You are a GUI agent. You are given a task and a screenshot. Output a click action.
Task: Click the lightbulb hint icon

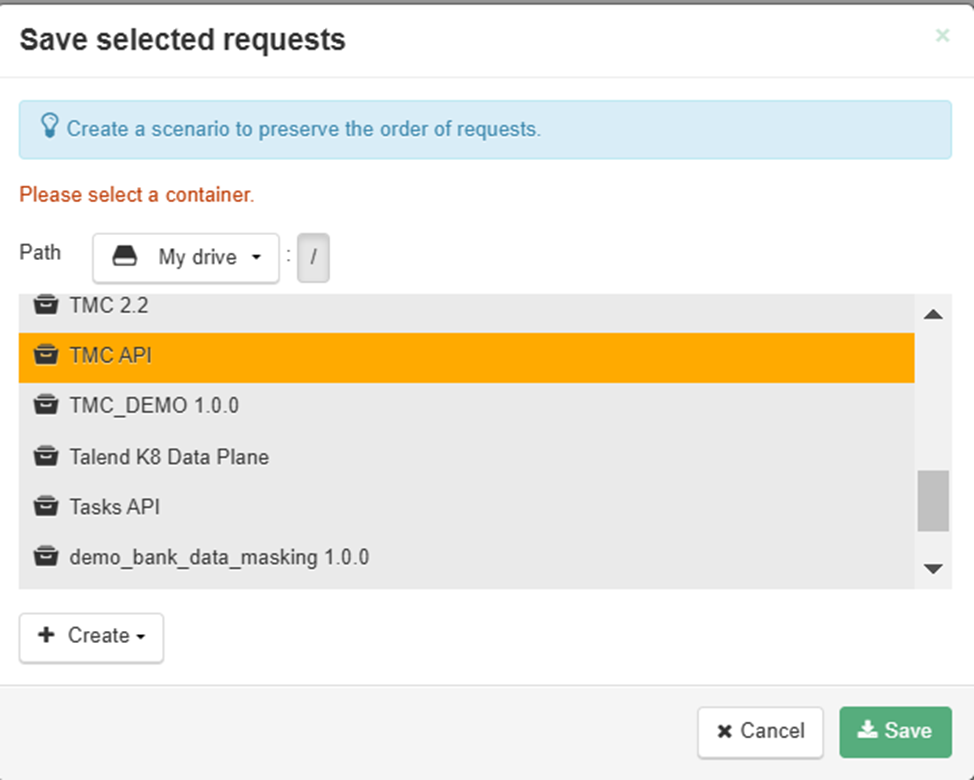[49, 127]
